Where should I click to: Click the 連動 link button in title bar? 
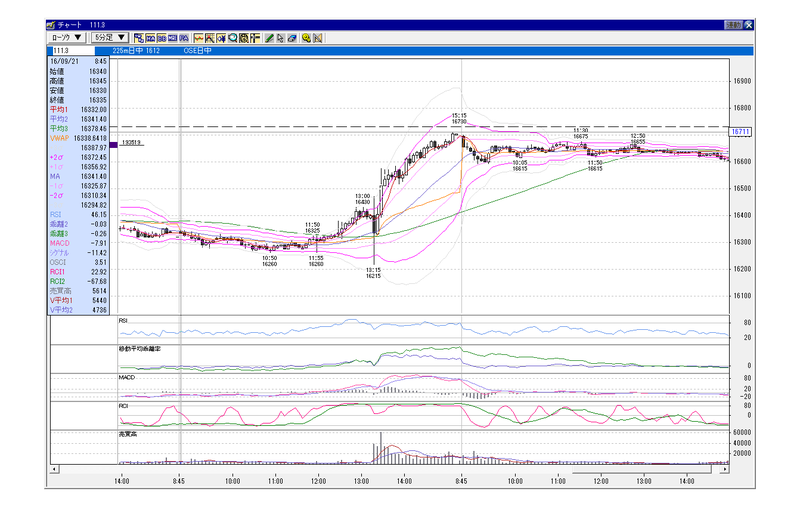(733, 24)
